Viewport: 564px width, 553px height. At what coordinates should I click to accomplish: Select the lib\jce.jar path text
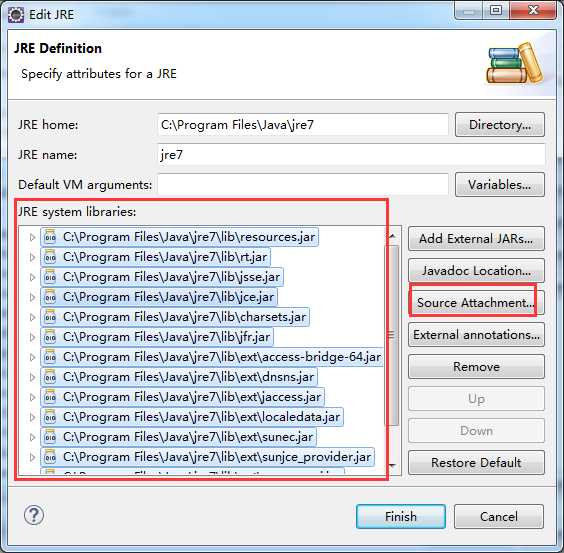click(169, 297)
